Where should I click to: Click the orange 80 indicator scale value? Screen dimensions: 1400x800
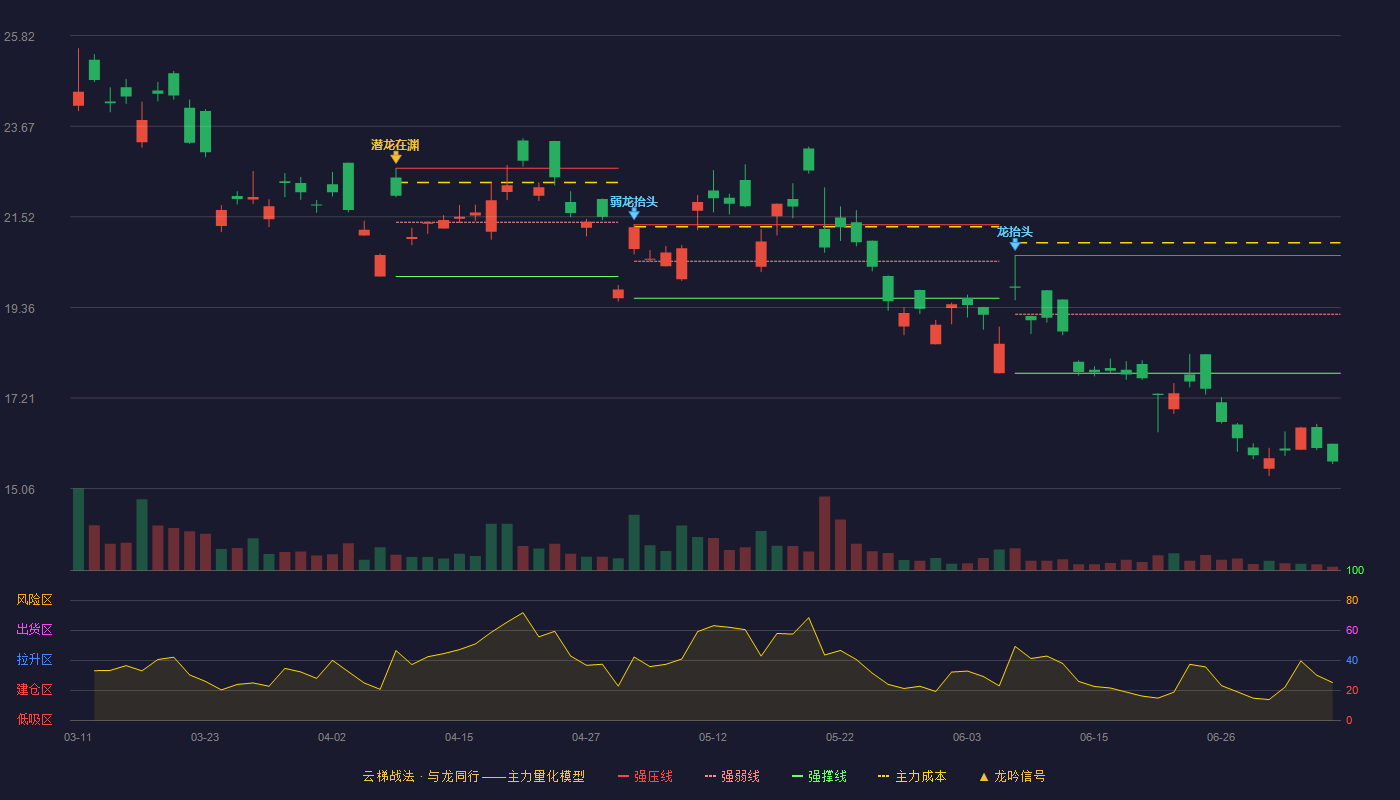click(1352, 601)
